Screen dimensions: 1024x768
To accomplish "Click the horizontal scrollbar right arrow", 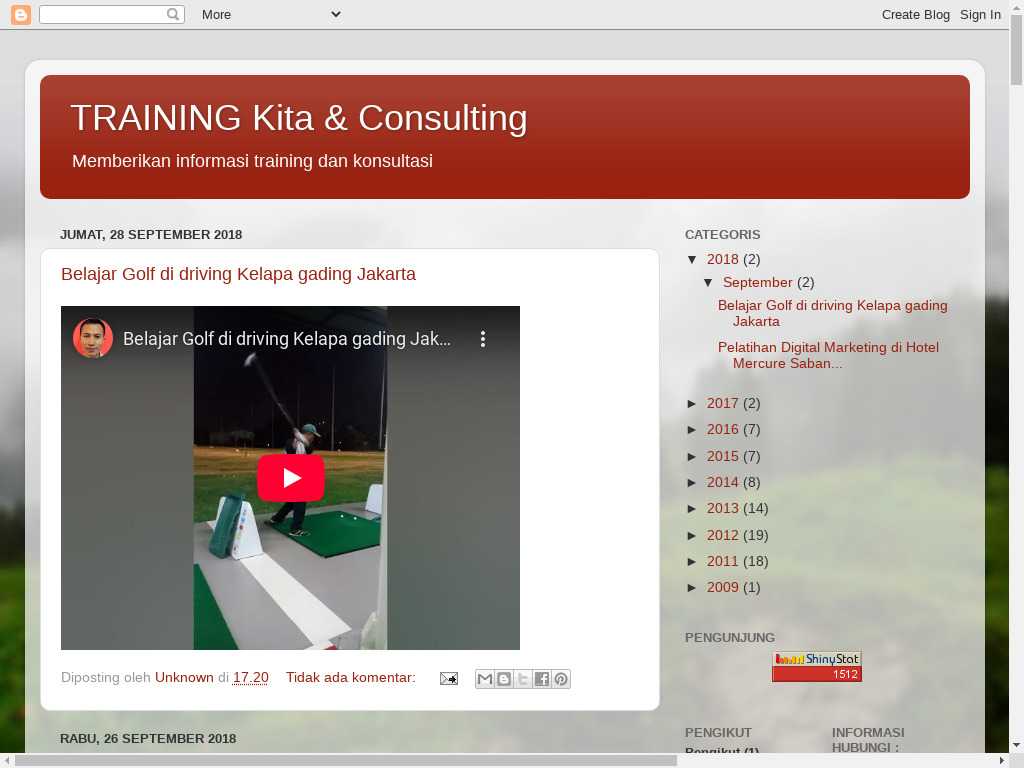I will (1002, 761).
